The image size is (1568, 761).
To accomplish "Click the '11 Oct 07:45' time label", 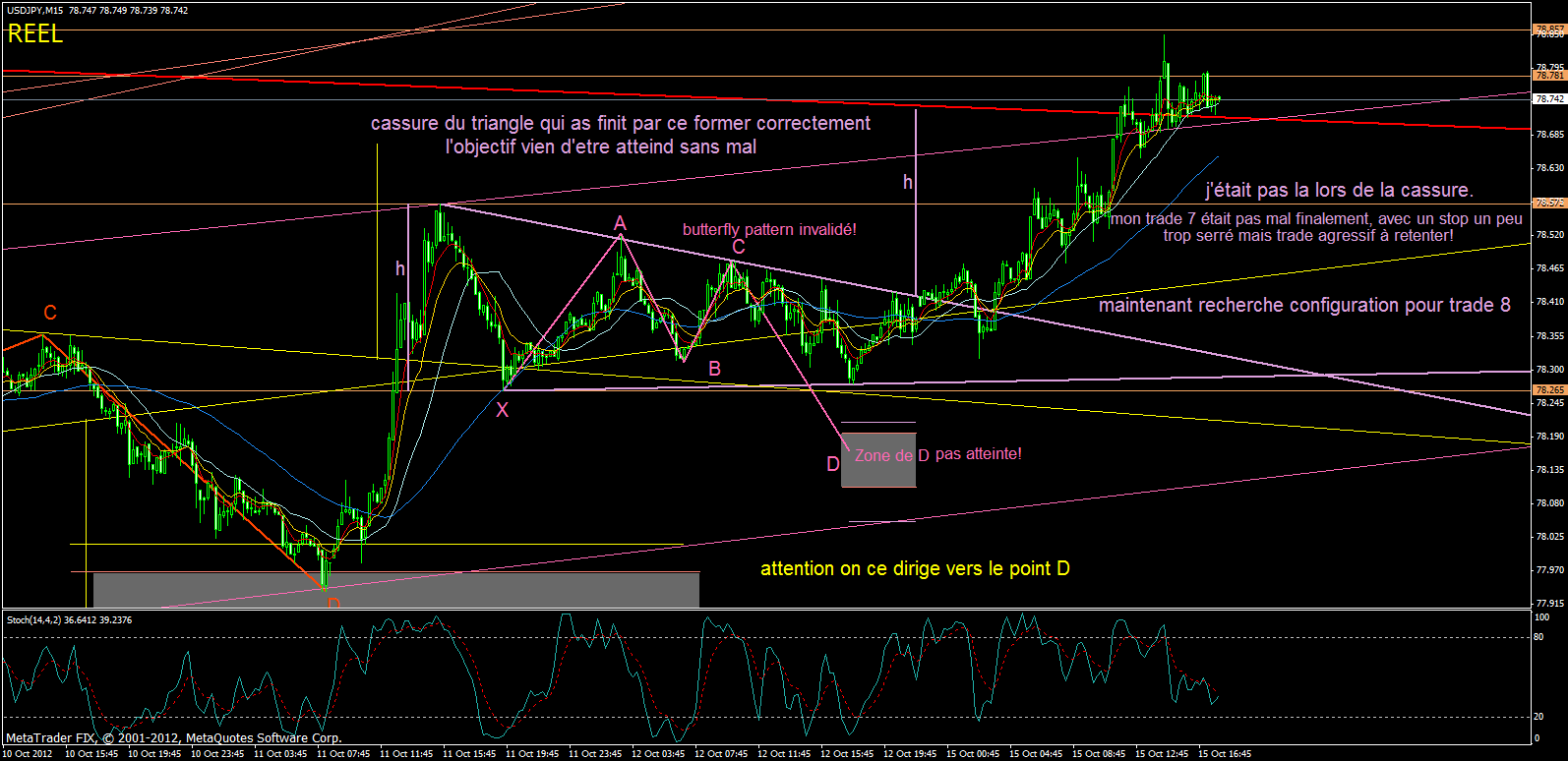I will pos(343,754).
